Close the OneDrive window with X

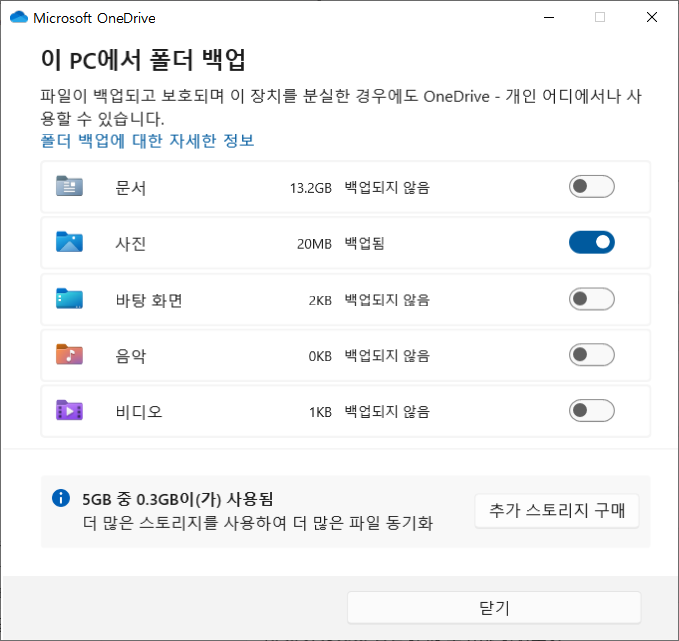(x=652, y=17)
